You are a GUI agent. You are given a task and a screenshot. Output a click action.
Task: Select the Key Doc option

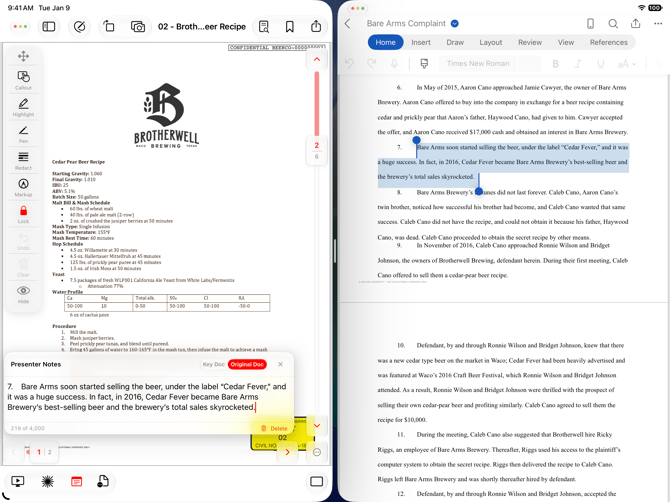[214, 364]
